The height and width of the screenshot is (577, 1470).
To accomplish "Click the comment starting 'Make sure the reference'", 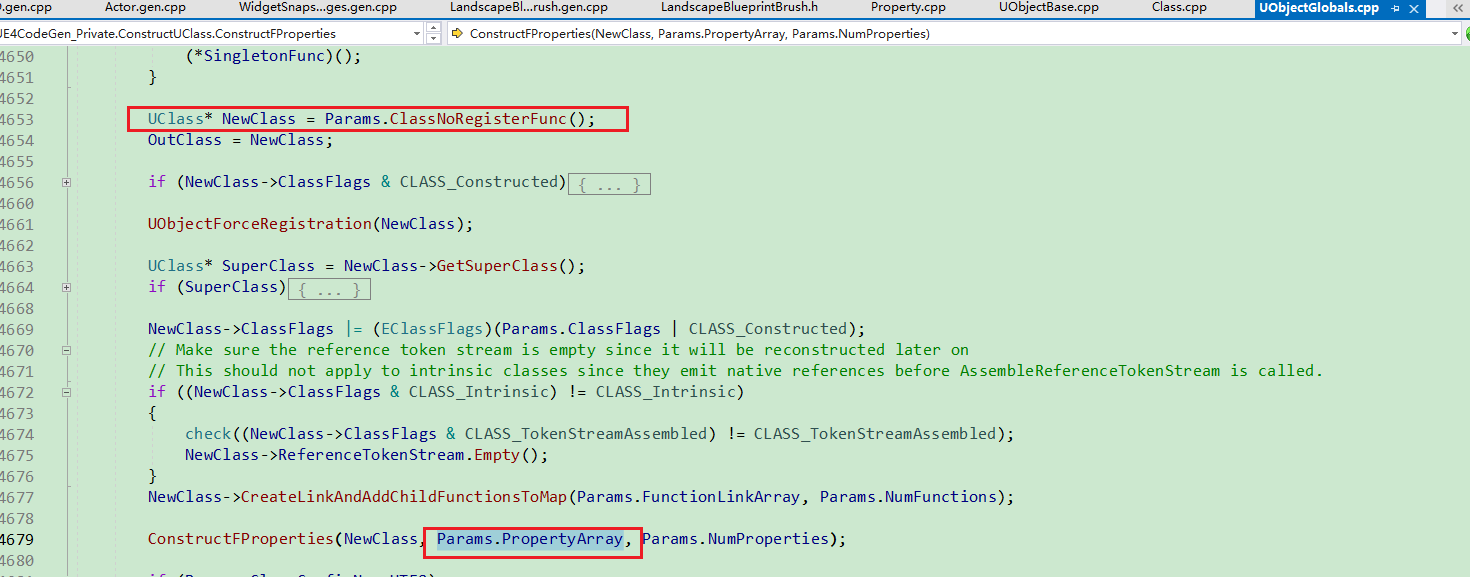I will (559, 350).
